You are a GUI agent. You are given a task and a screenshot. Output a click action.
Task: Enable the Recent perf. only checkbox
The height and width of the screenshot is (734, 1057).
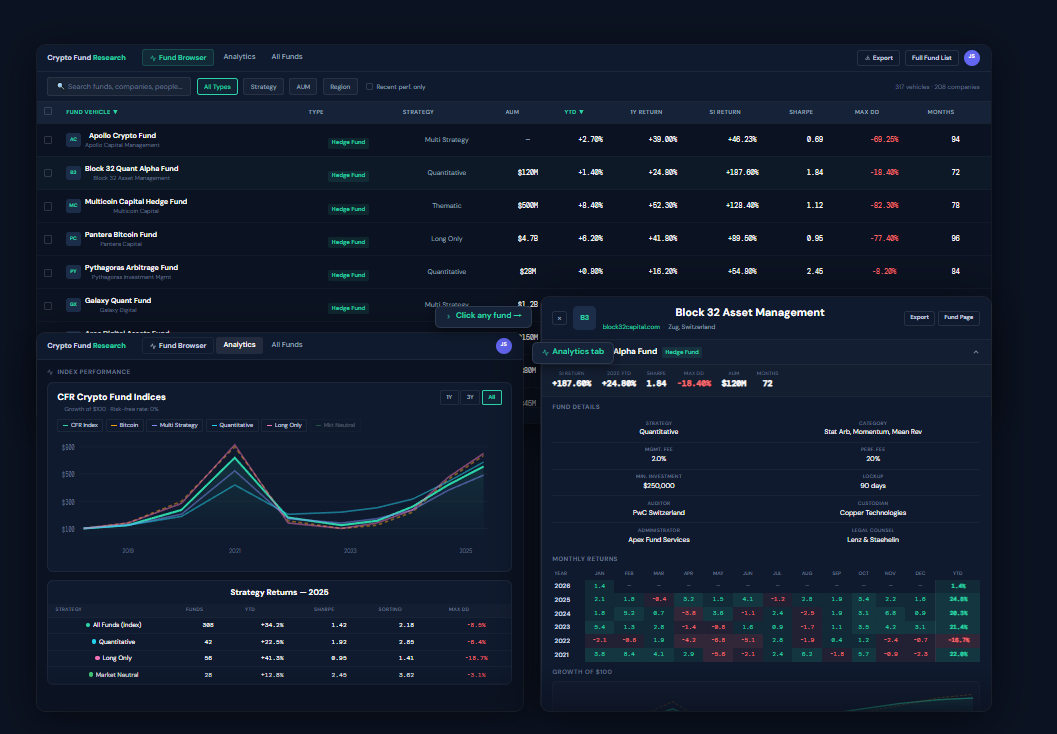click(x=370, y=87)
